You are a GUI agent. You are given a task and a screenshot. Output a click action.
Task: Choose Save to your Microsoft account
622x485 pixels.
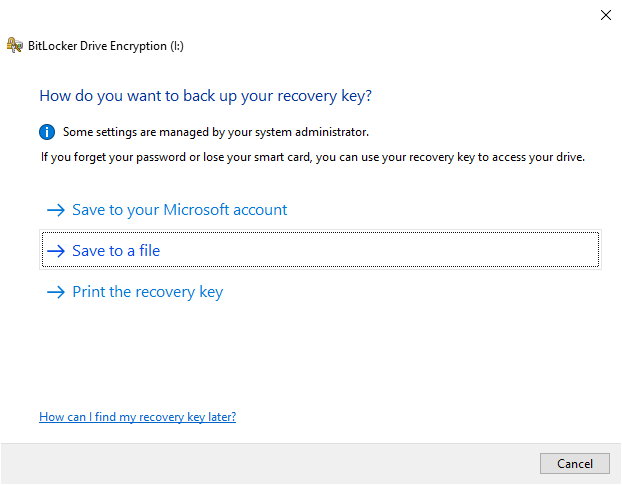click(x=179, y=210)
